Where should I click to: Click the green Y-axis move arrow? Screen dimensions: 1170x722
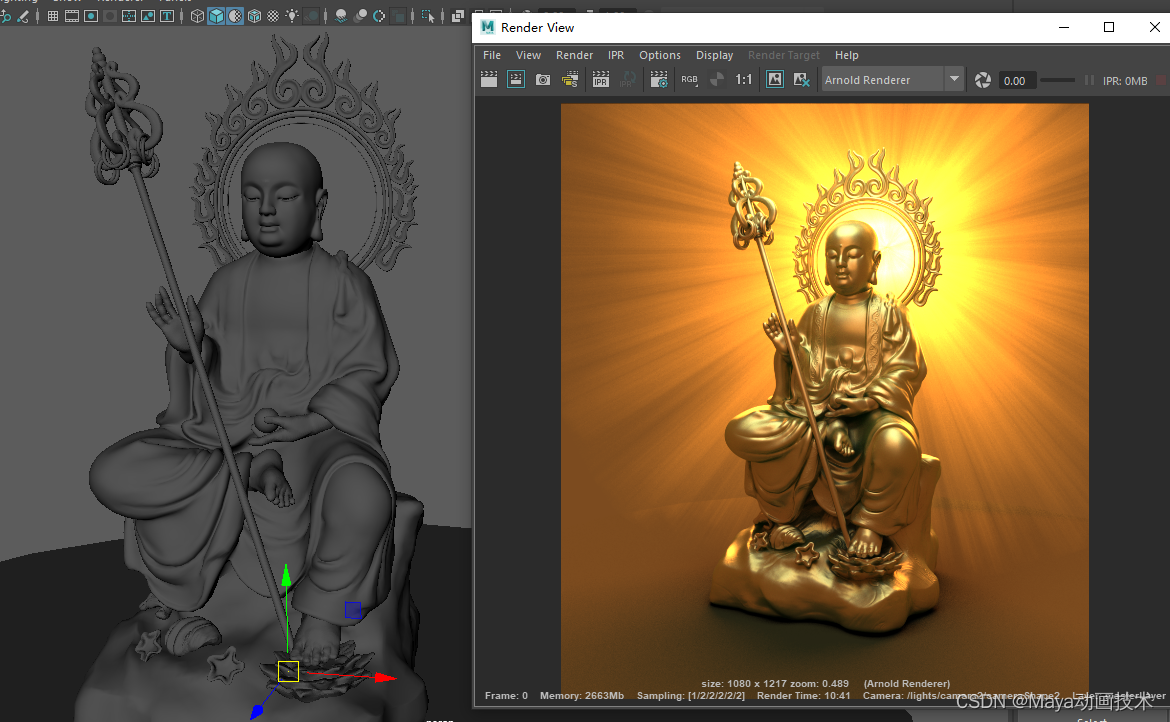tap(286, 575)
